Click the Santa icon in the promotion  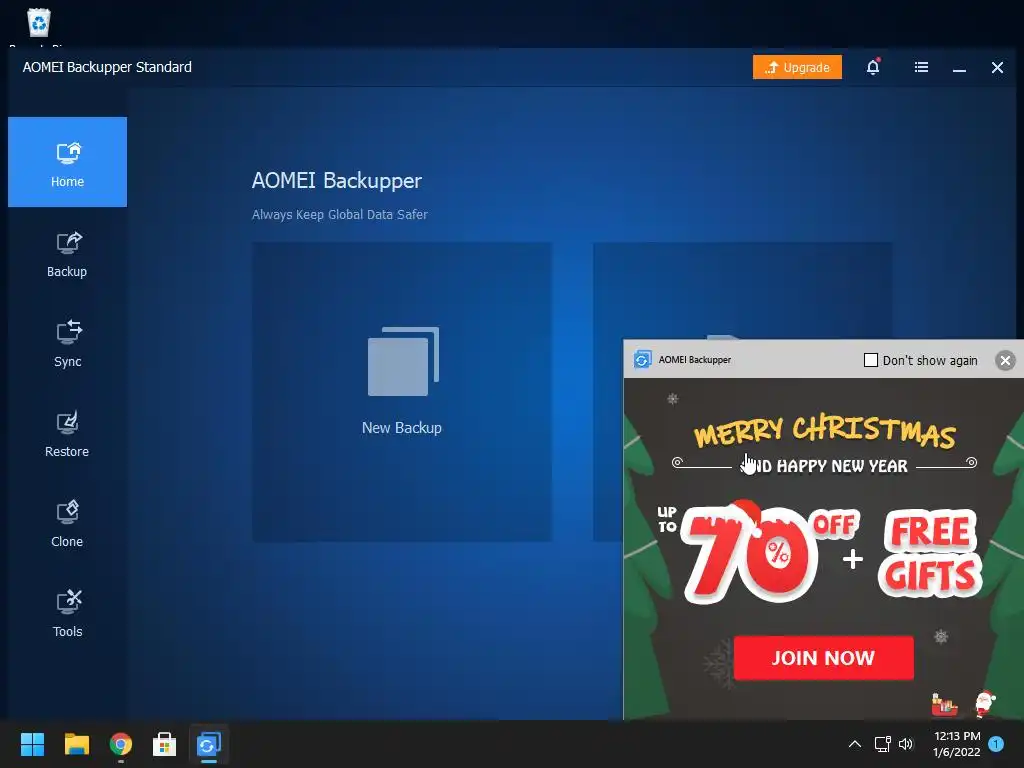tap(985, 704)
